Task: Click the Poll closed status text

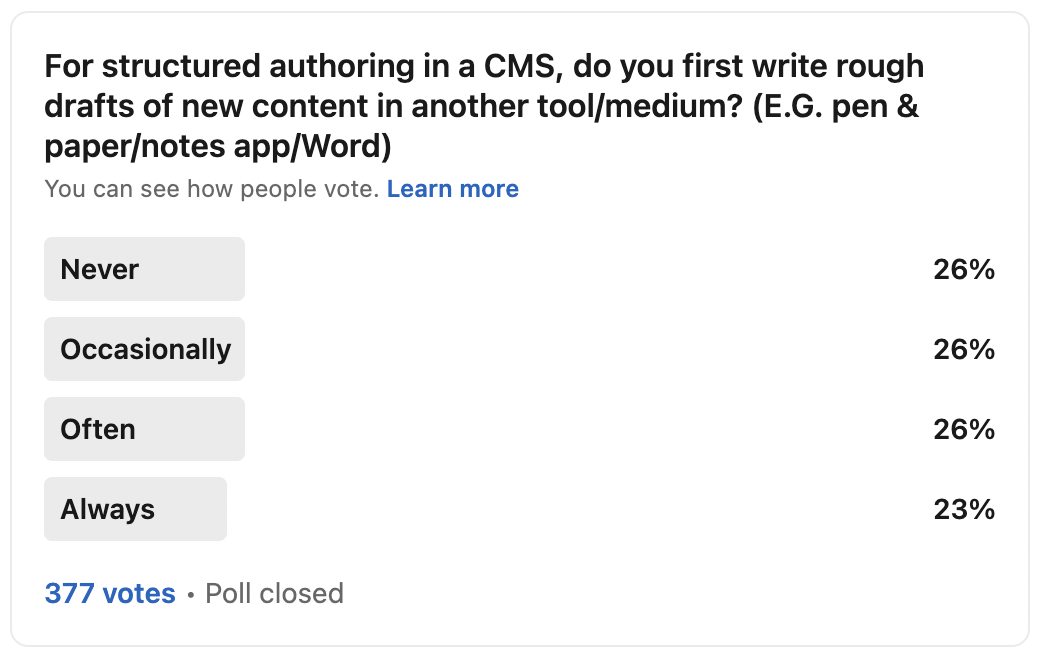Action: (274, 593)
